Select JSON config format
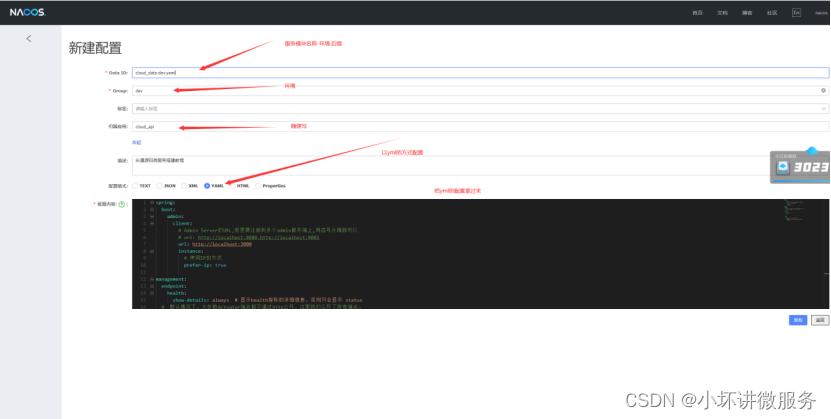Image resolution: width=831 pixels, height=419 pixels. coord(160,186)
